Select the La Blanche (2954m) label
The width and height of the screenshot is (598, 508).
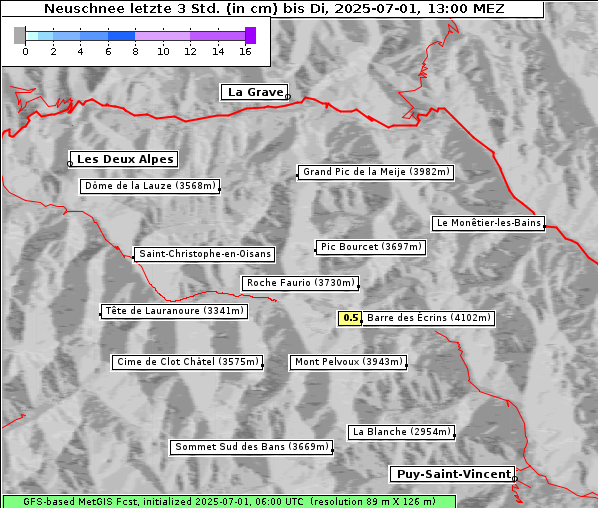pyautogui.click(x=402, y=432)
